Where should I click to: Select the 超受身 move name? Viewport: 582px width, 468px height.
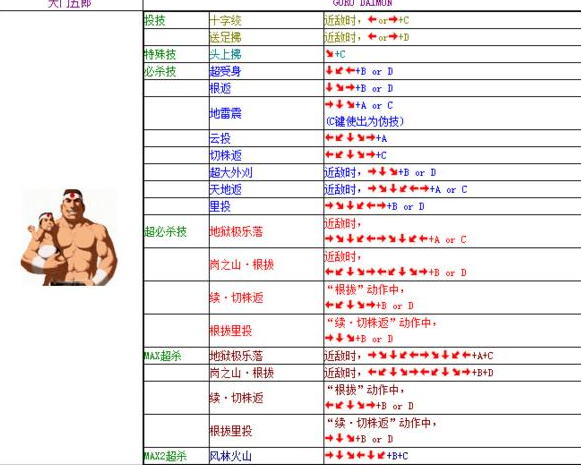point(225,71)
